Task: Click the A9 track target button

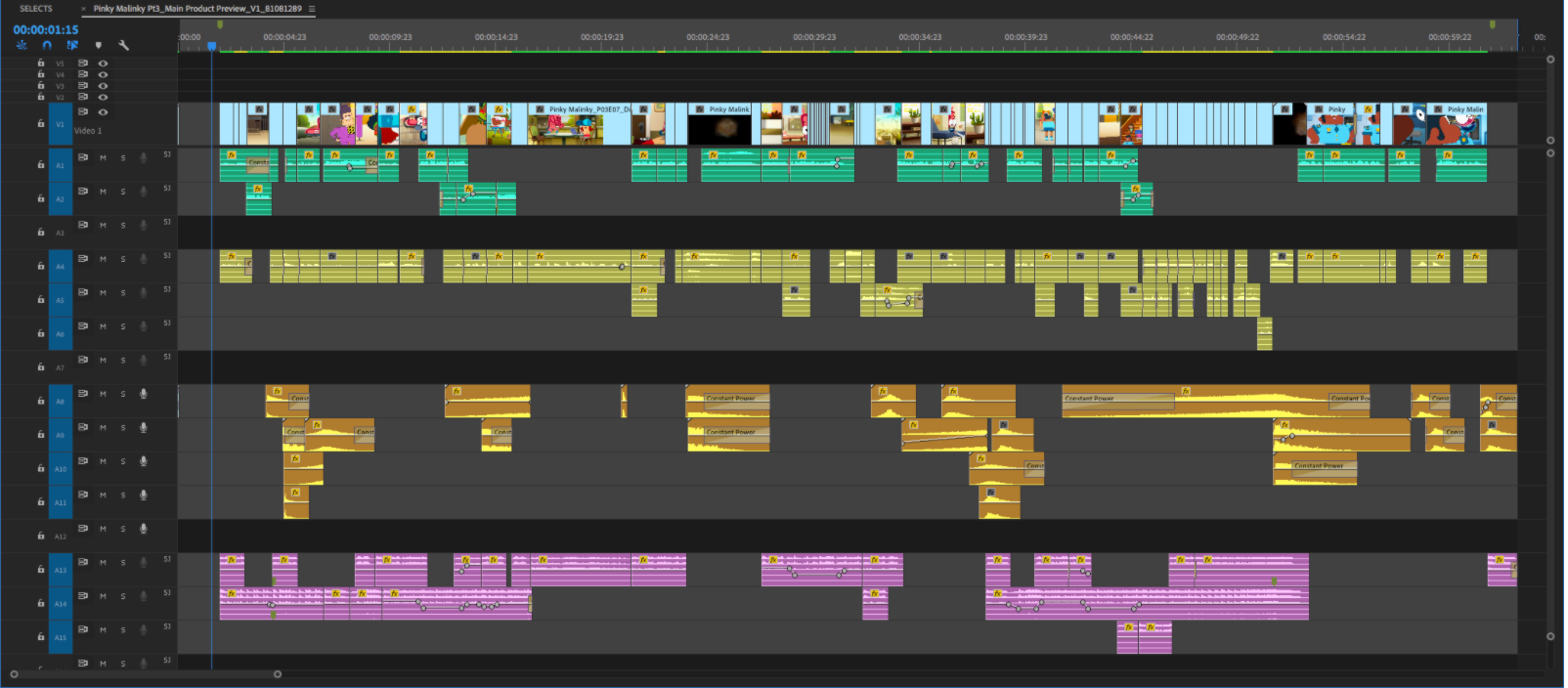Action: 61,435
